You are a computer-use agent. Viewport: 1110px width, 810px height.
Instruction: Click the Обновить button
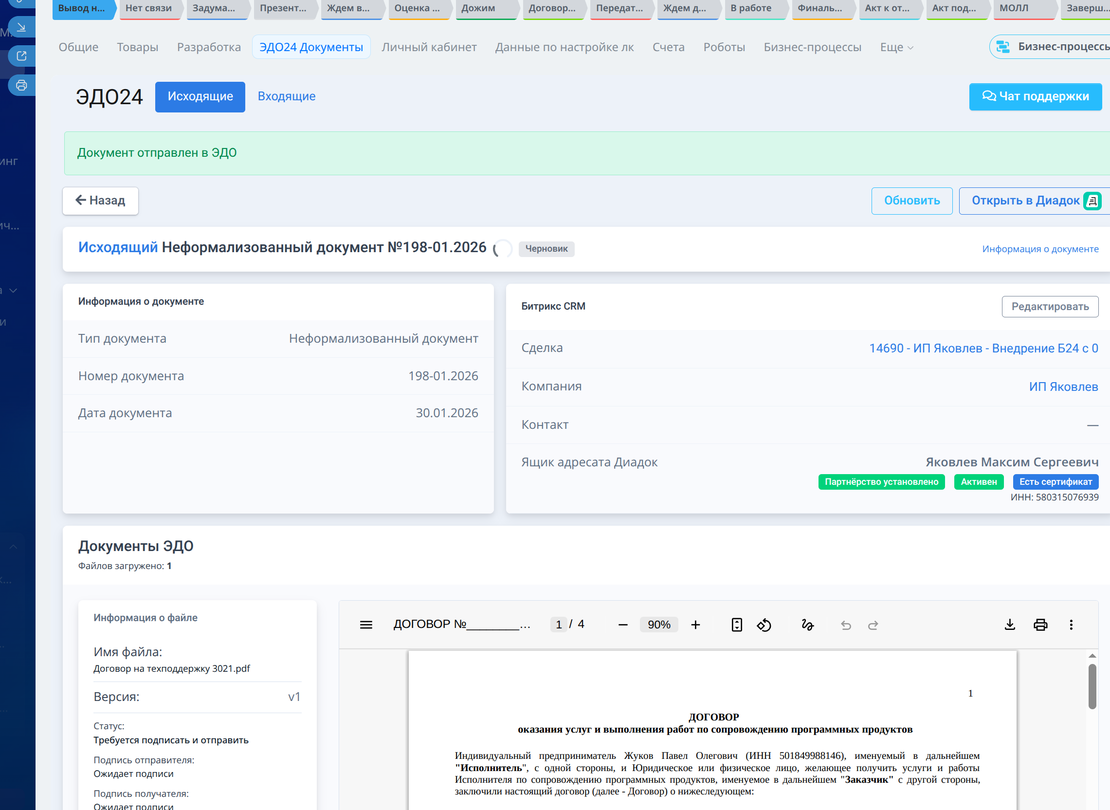click(x=911, y=201)
